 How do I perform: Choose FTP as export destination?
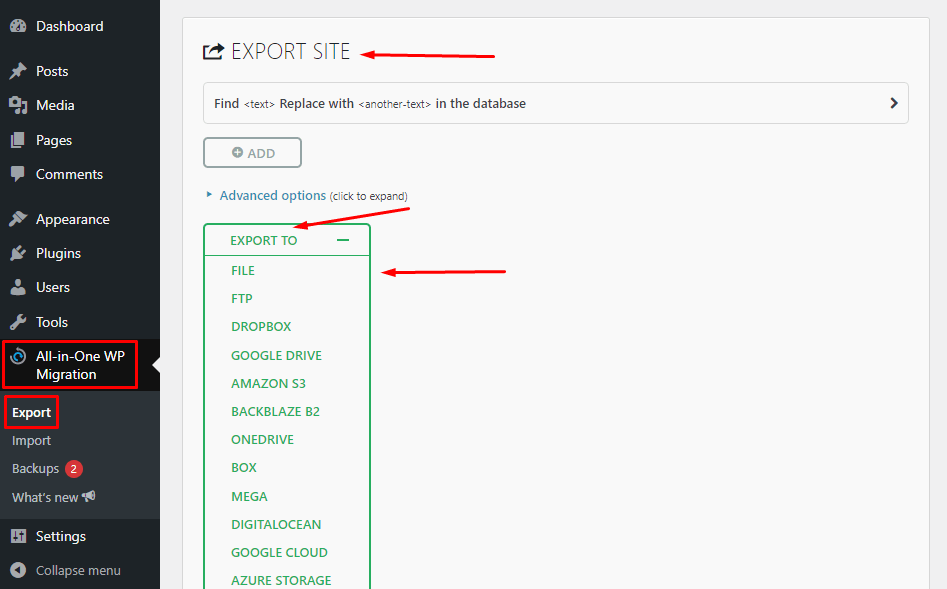point(242,298)
